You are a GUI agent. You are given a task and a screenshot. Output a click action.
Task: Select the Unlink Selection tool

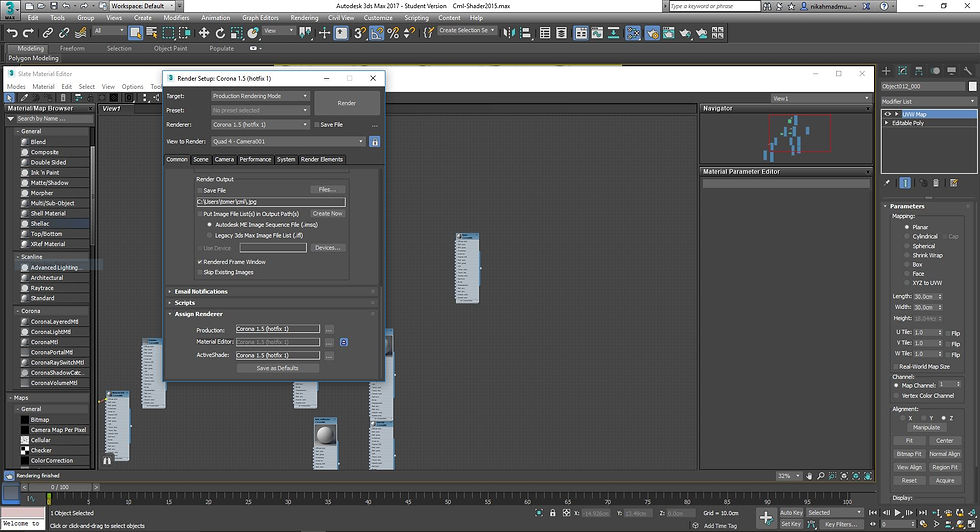(64, 33)
